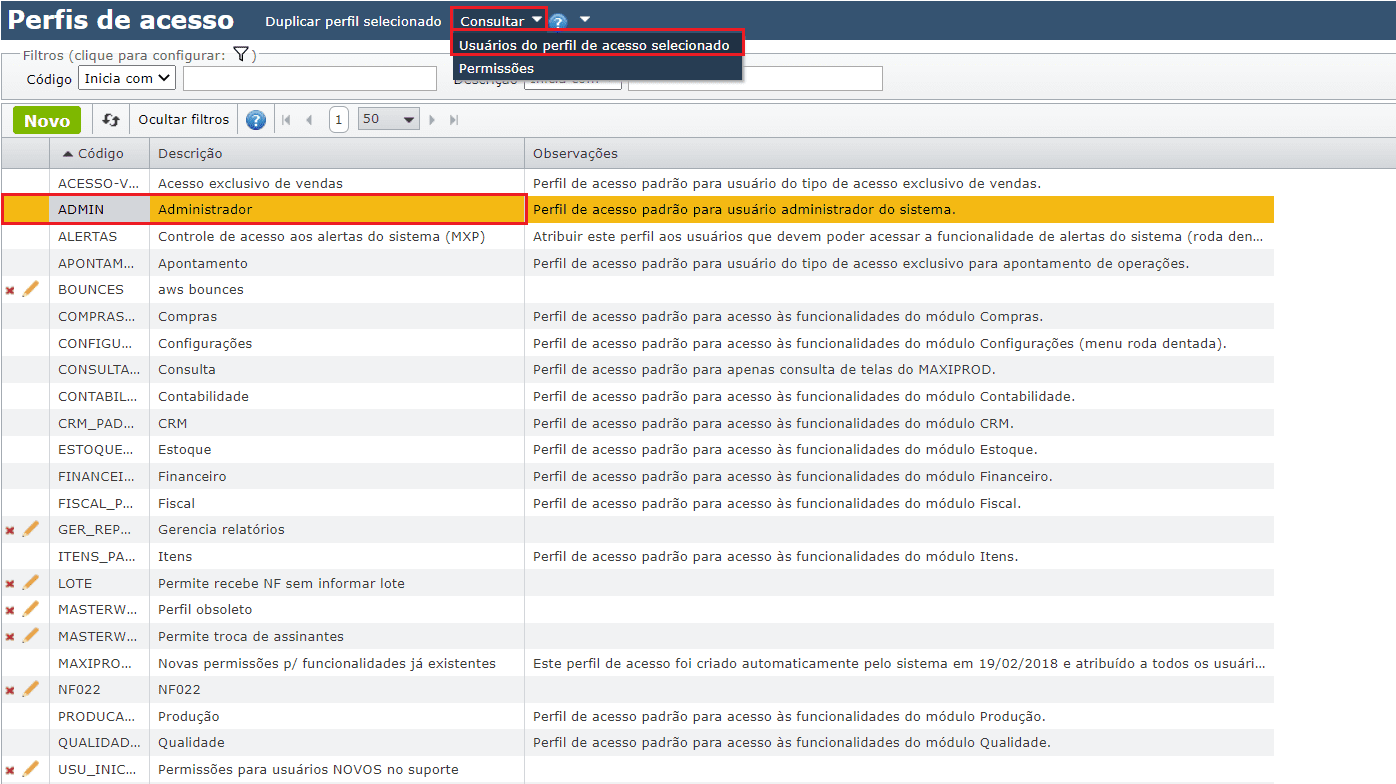1396x784 pixels.
Task: Click 'Ocultar filtros' to hide filters
Action: click(x=184, y=120)
